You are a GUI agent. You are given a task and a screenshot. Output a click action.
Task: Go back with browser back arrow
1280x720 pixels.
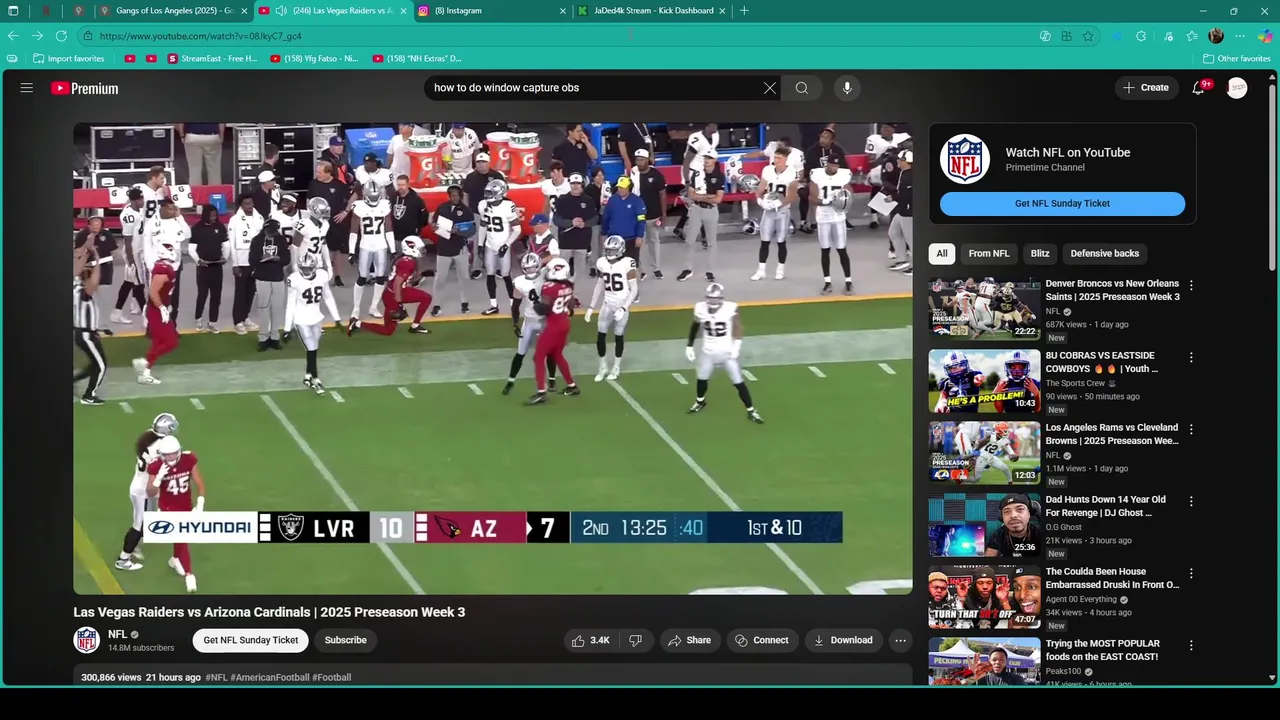pos(13,36)
